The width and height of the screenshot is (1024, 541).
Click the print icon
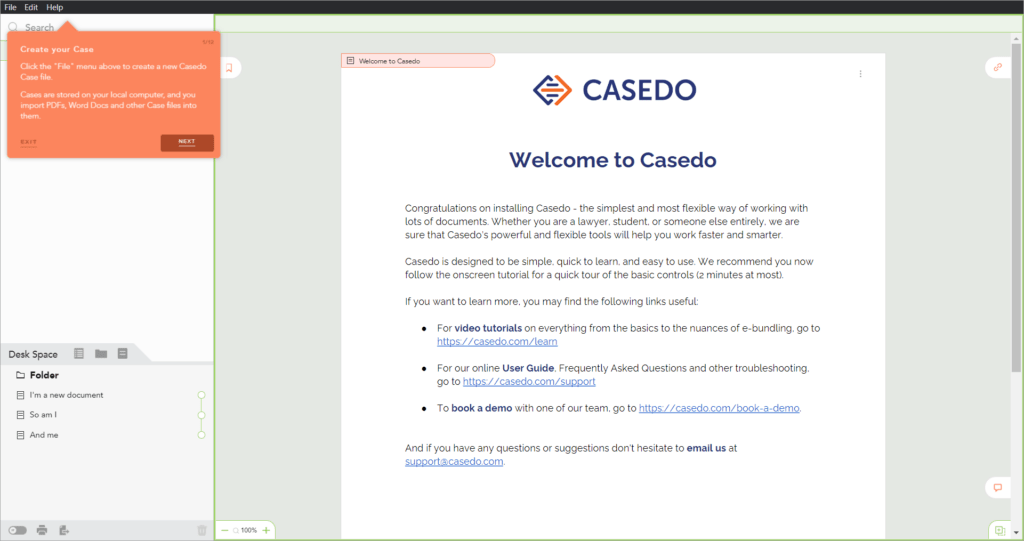pos(42,531)
